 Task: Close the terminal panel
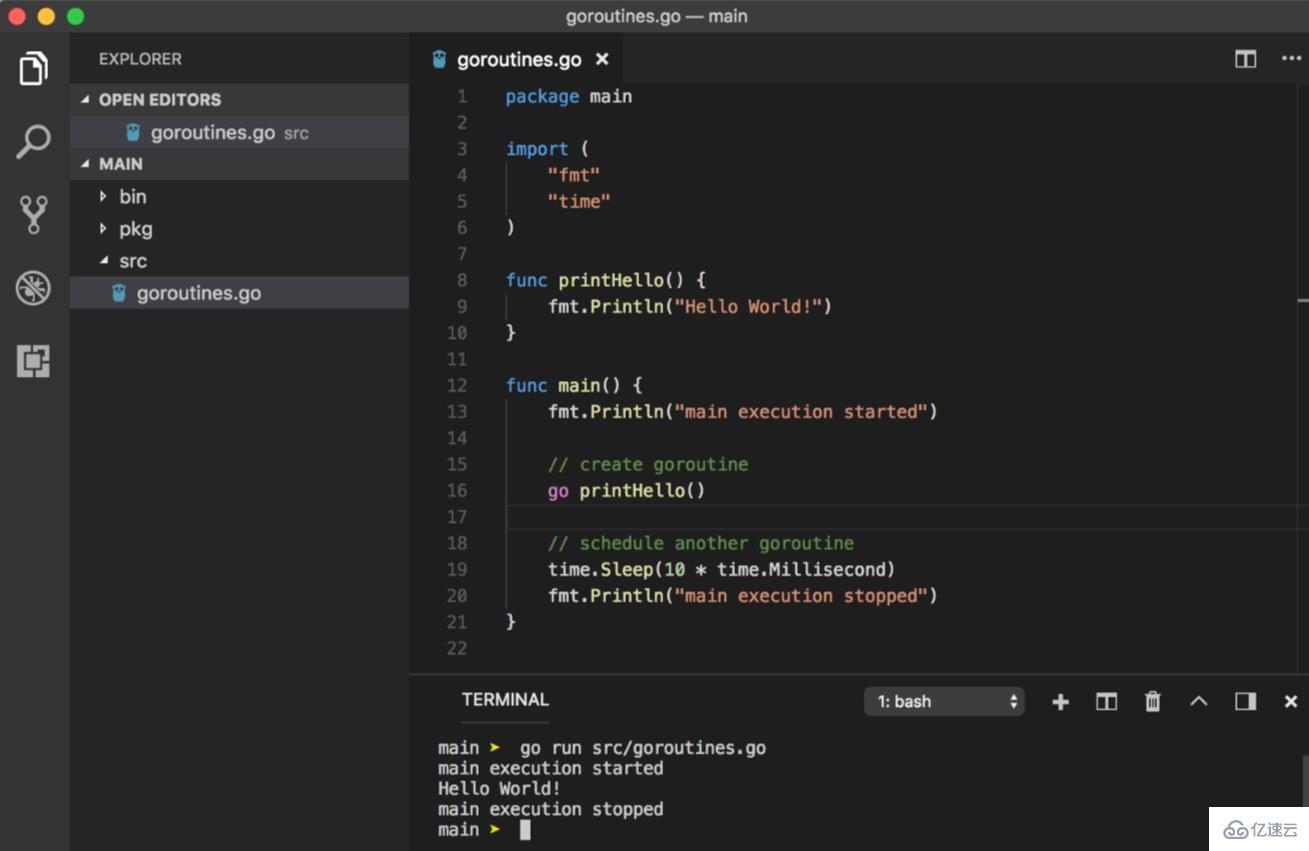[x=1290, y=702]
